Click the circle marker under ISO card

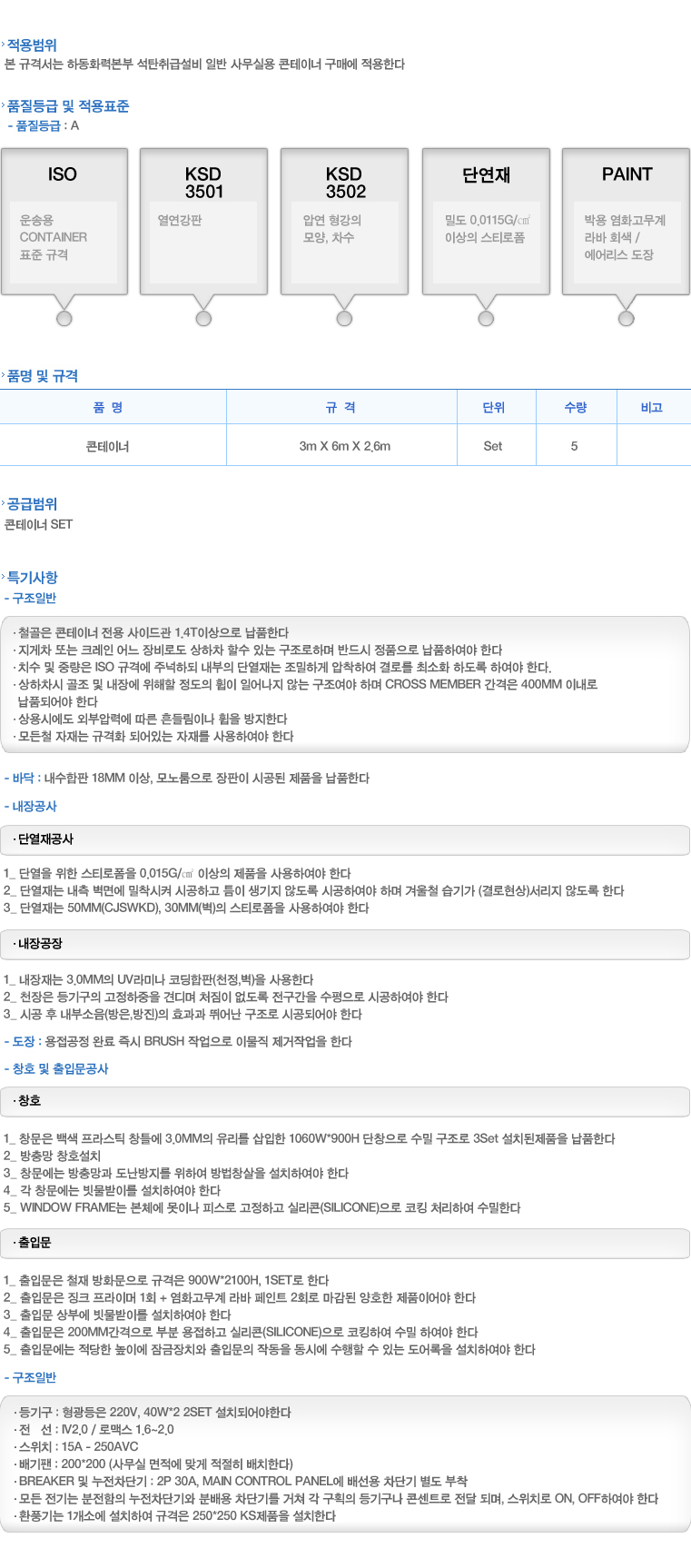click(64, 318)
